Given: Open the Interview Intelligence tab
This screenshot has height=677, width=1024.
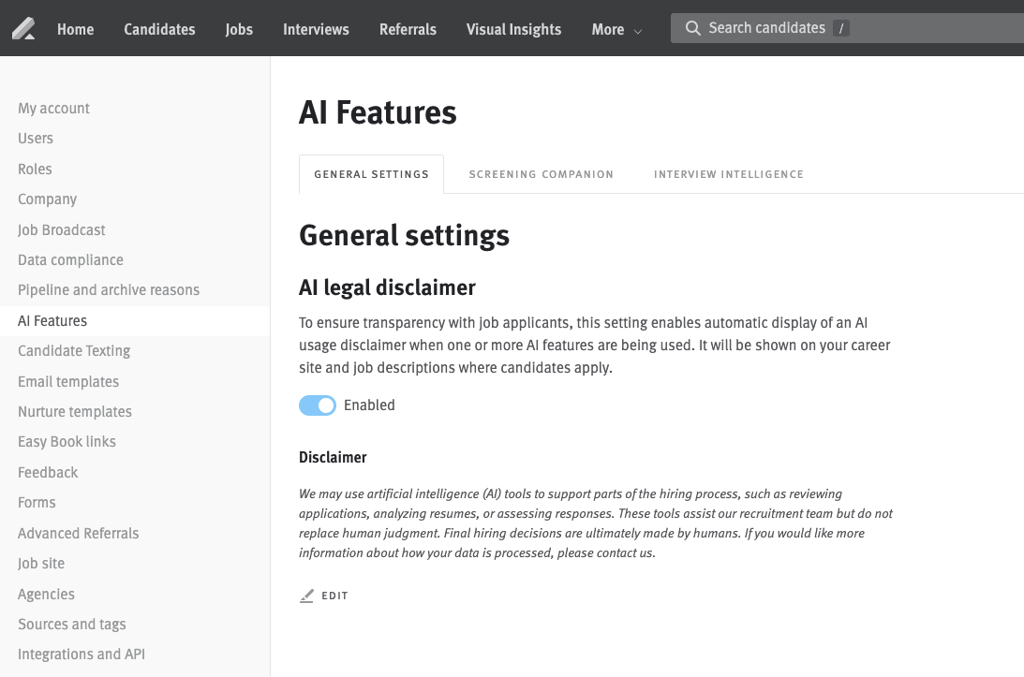Looking at the screenshot, I should coord(728,174).
